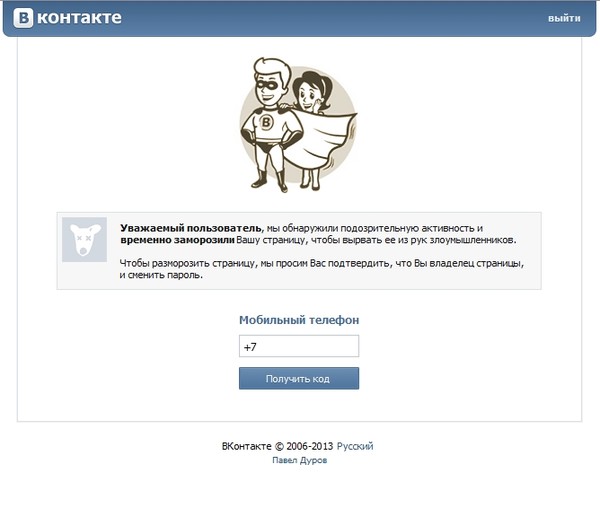Click the "Чтобы разморозить страницу" paragraph
The image size is (600, 508).
coord(321,269)
